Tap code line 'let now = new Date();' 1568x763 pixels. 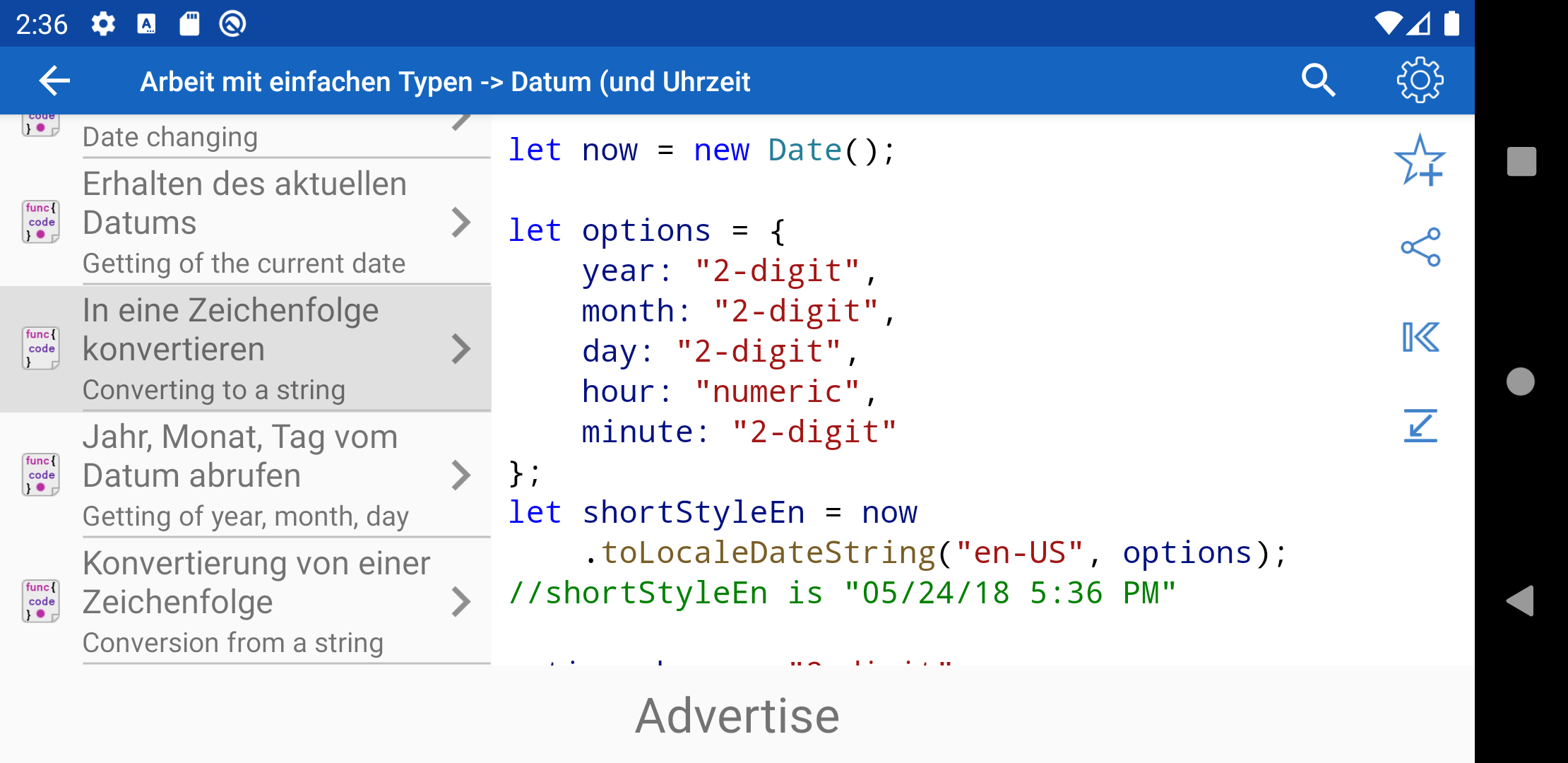point(701,150)
